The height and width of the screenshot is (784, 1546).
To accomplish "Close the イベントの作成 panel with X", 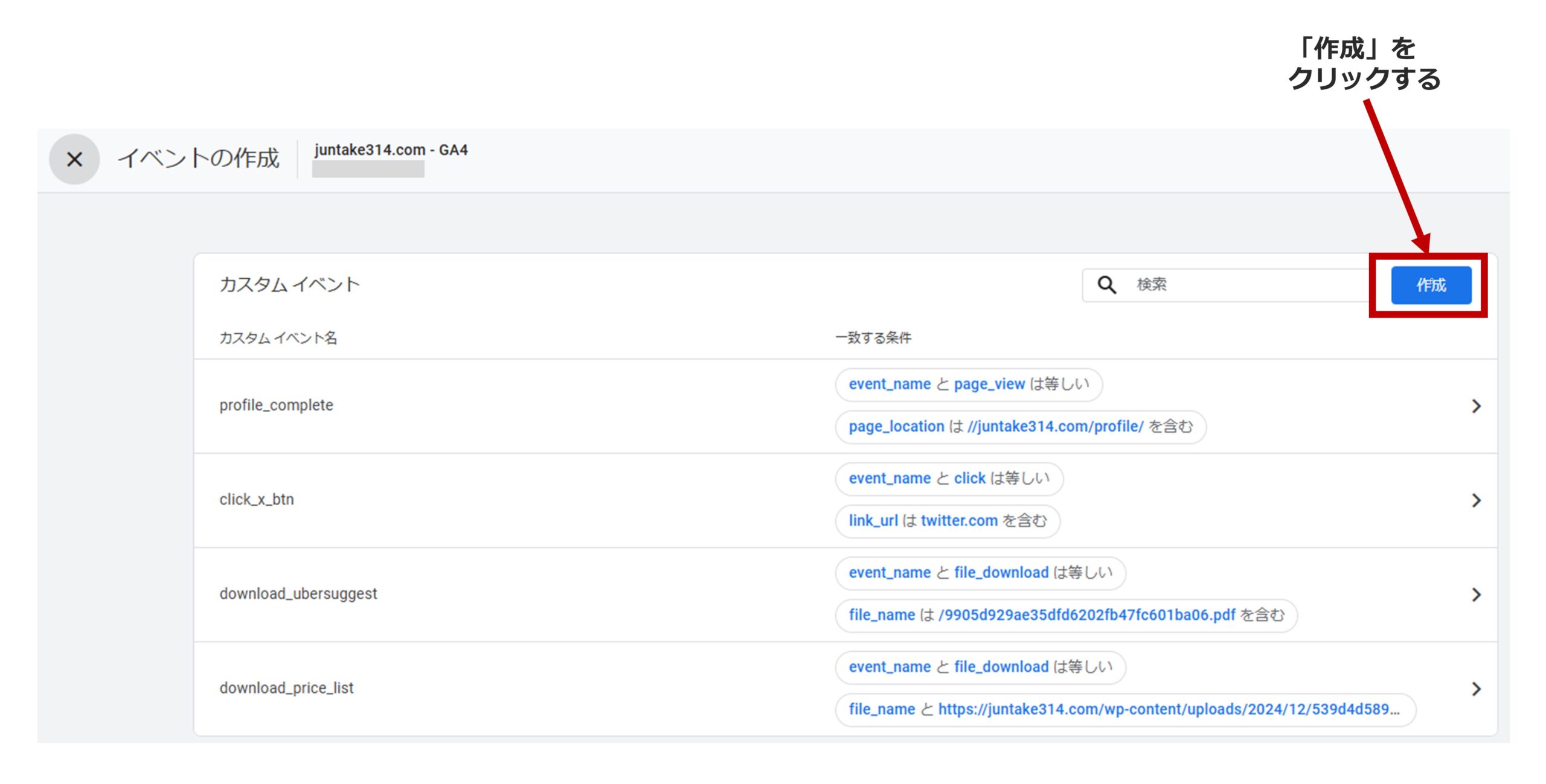I will pos(74,159).
